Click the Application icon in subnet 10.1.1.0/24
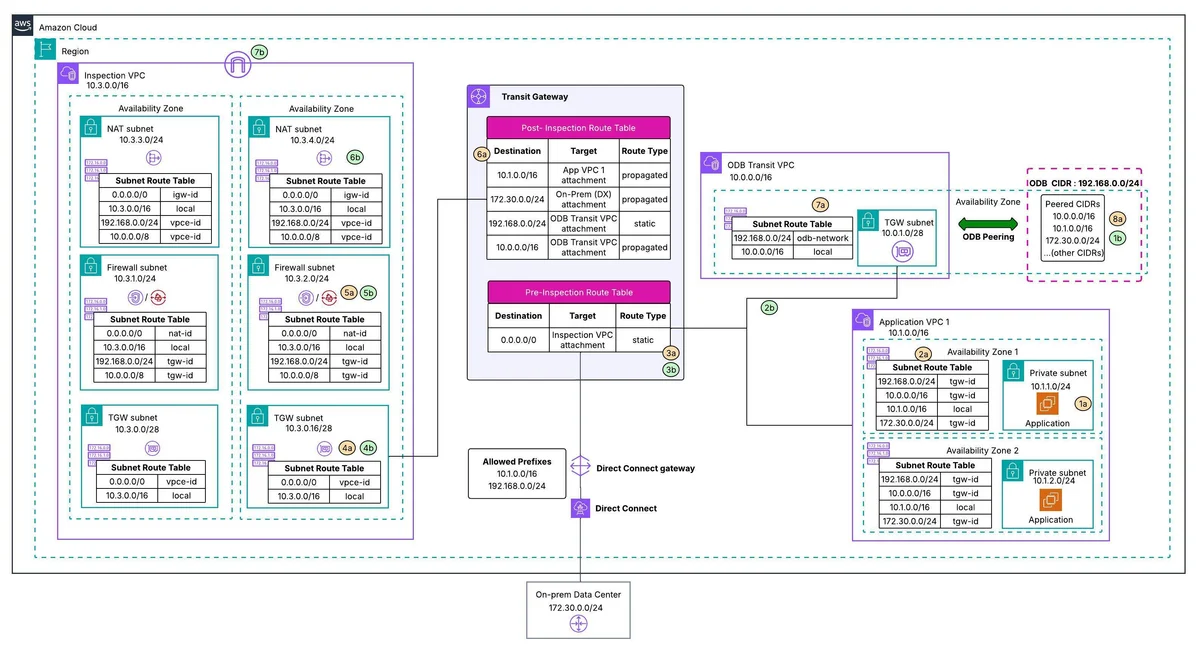 click(x=1049, y=404)
